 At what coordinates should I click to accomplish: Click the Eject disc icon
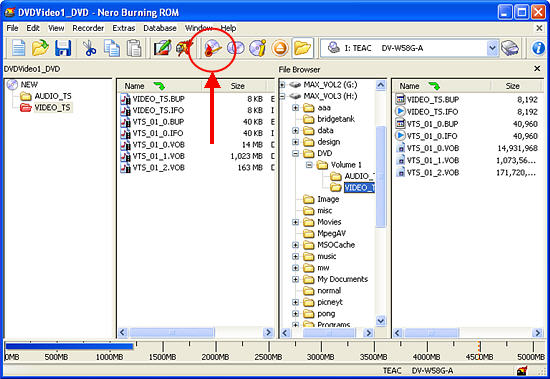point(280,48)
